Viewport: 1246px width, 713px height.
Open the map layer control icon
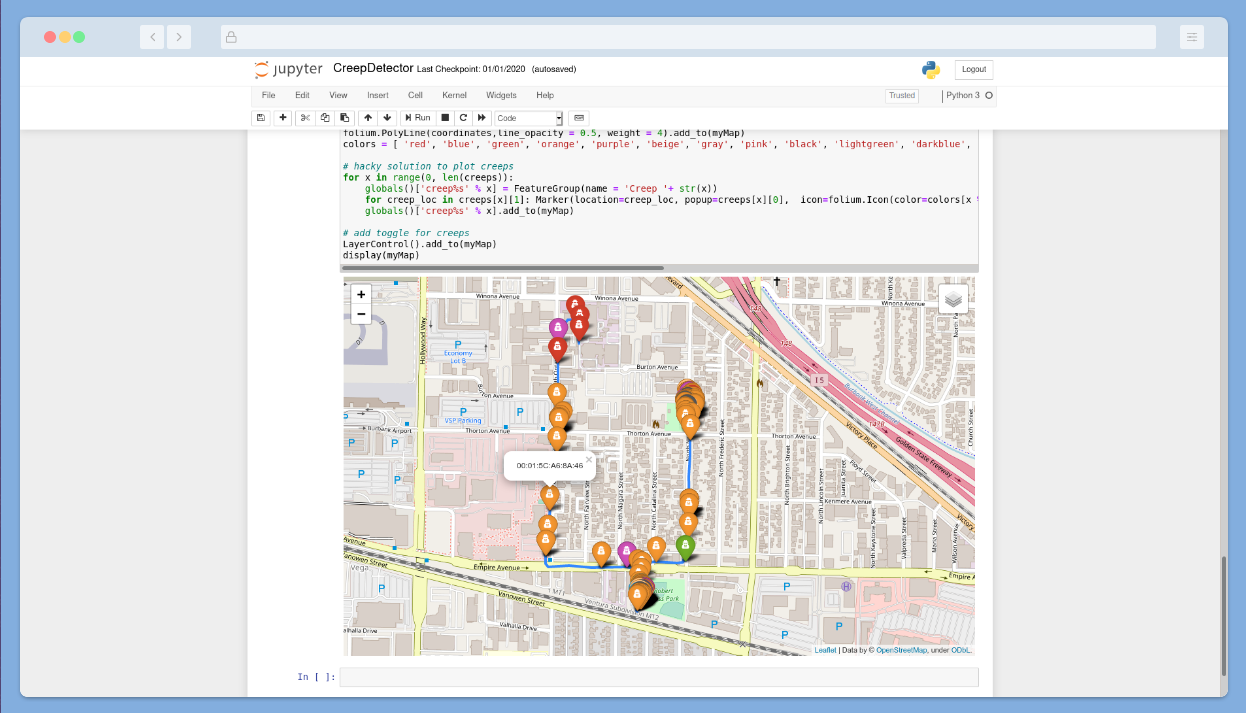coord(953,298)
